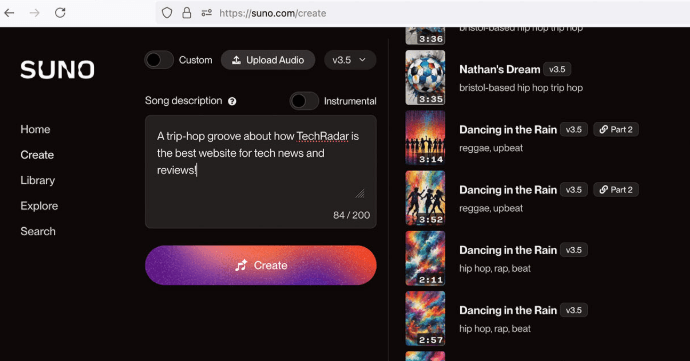Click the Instrumental label text

pyautogui.click(x=350, y=101)
